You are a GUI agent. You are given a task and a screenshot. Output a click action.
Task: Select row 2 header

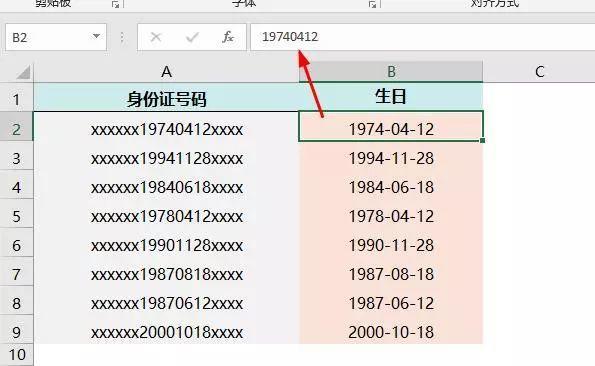(16, 126)
